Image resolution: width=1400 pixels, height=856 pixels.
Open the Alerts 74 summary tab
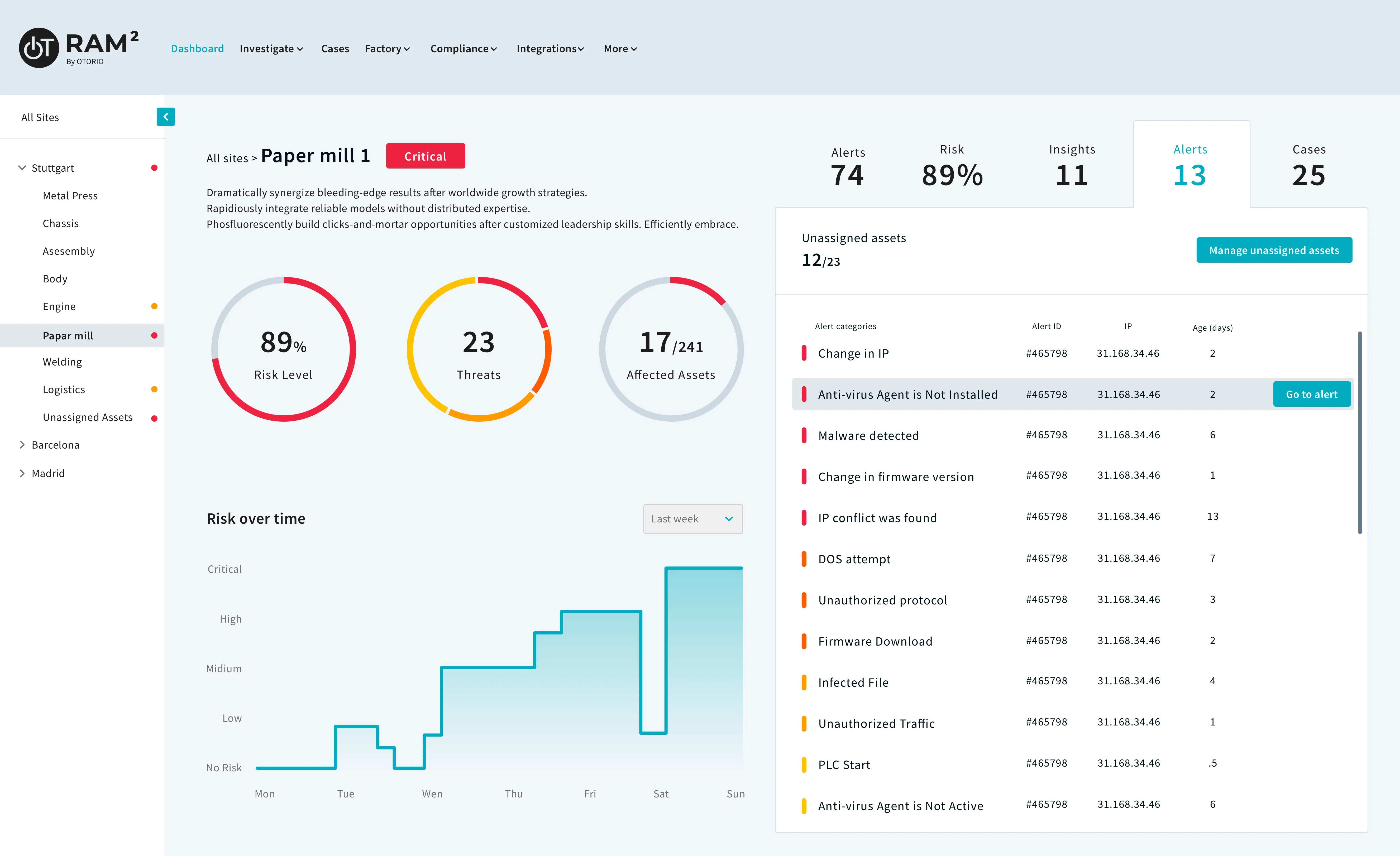point(848,166)
